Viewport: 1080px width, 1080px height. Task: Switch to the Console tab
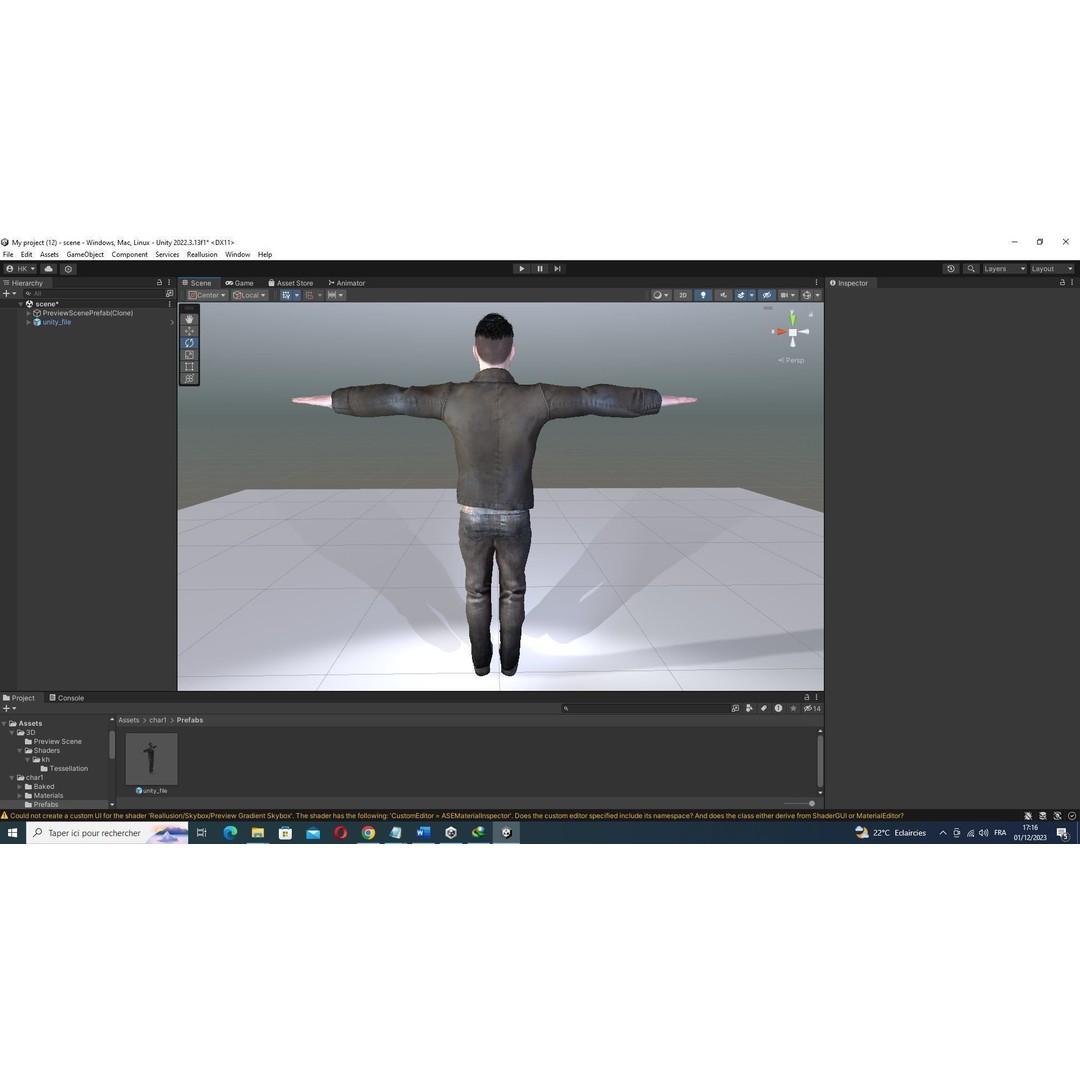click(66, 698)
